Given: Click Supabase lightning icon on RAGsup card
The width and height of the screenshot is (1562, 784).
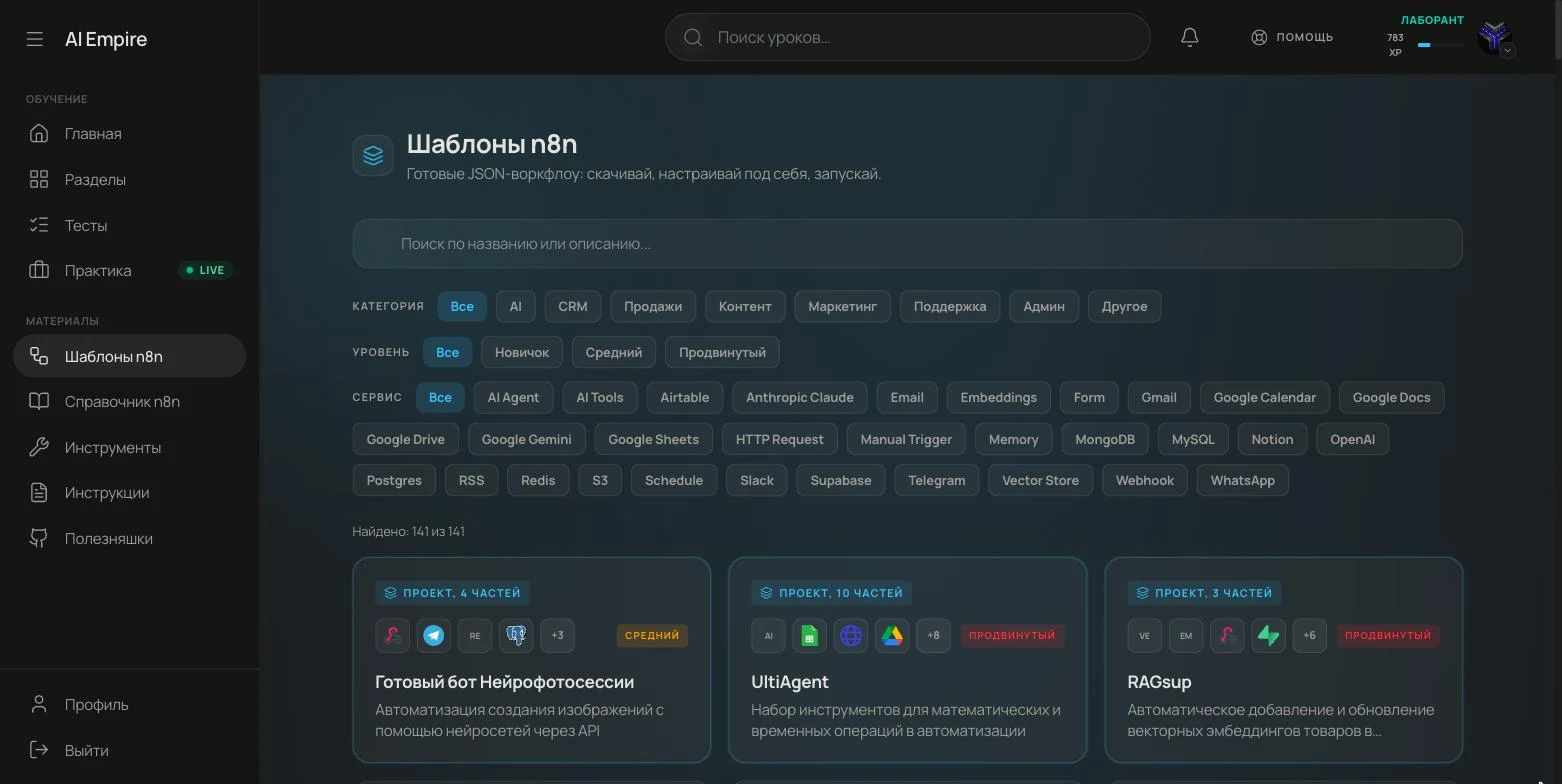Looking at the screenshot, I should point(1268,635).
